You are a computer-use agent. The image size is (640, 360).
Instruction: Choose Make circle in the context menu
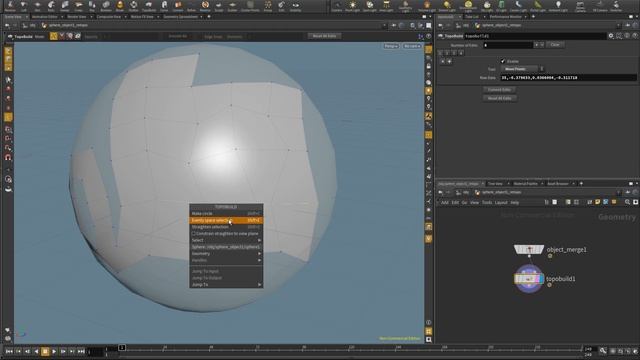226,213
